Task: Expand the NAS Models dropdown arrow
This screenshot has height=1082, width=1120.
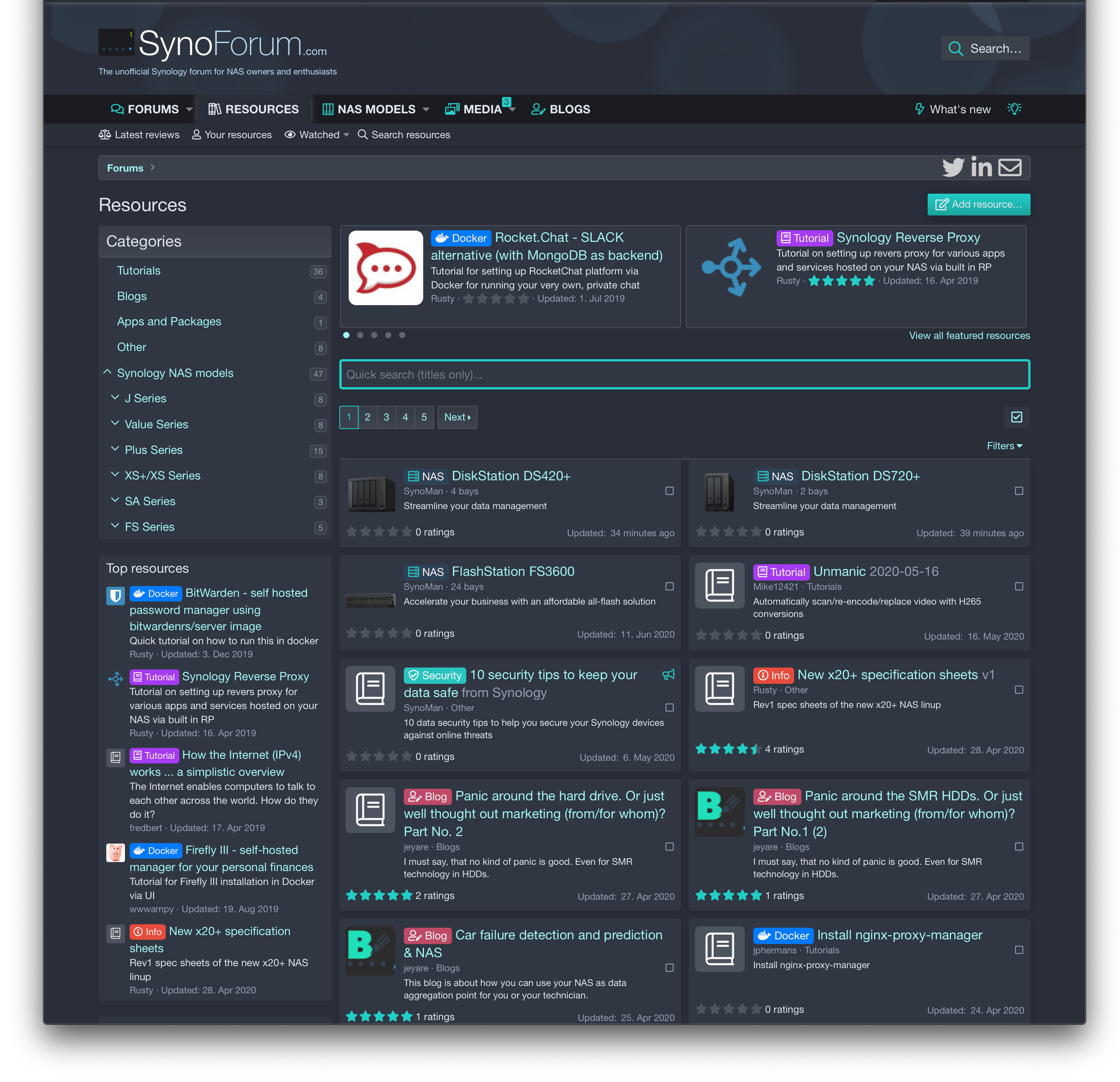Action: [426, 109]
